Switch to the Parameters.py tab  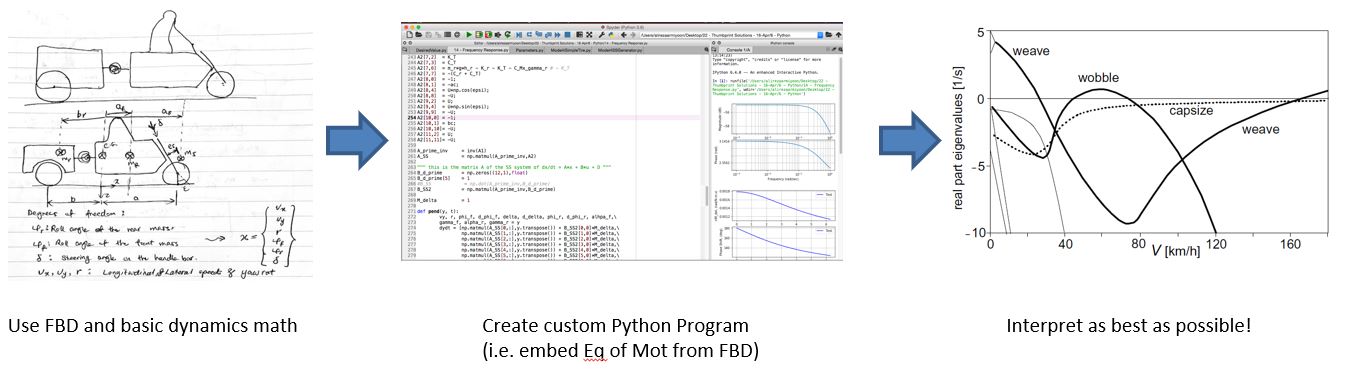coord(529,50)
